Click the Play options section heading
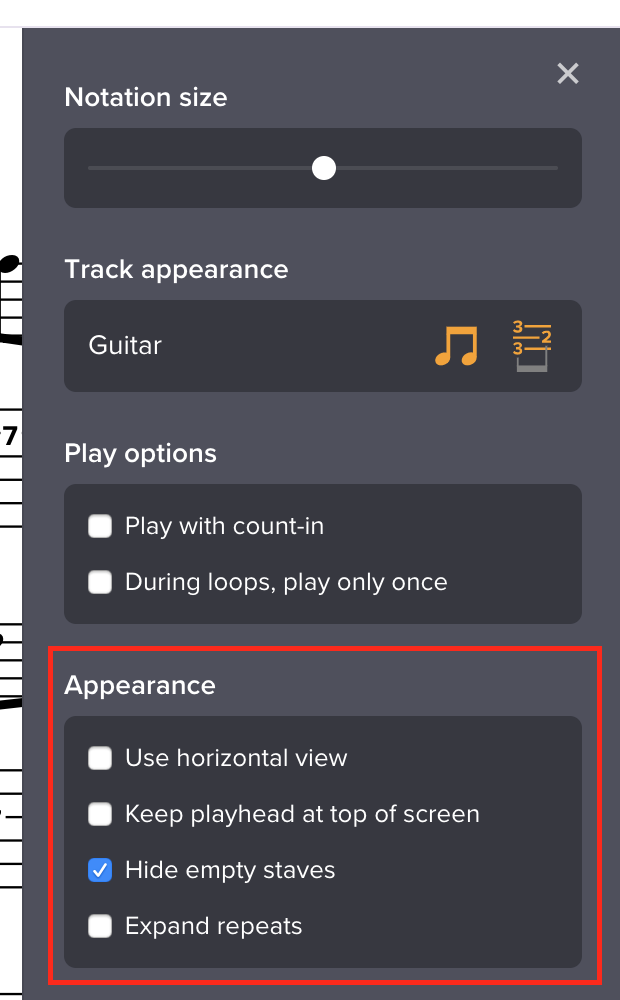The image size is (620, 1000). [x=139, y=453]
